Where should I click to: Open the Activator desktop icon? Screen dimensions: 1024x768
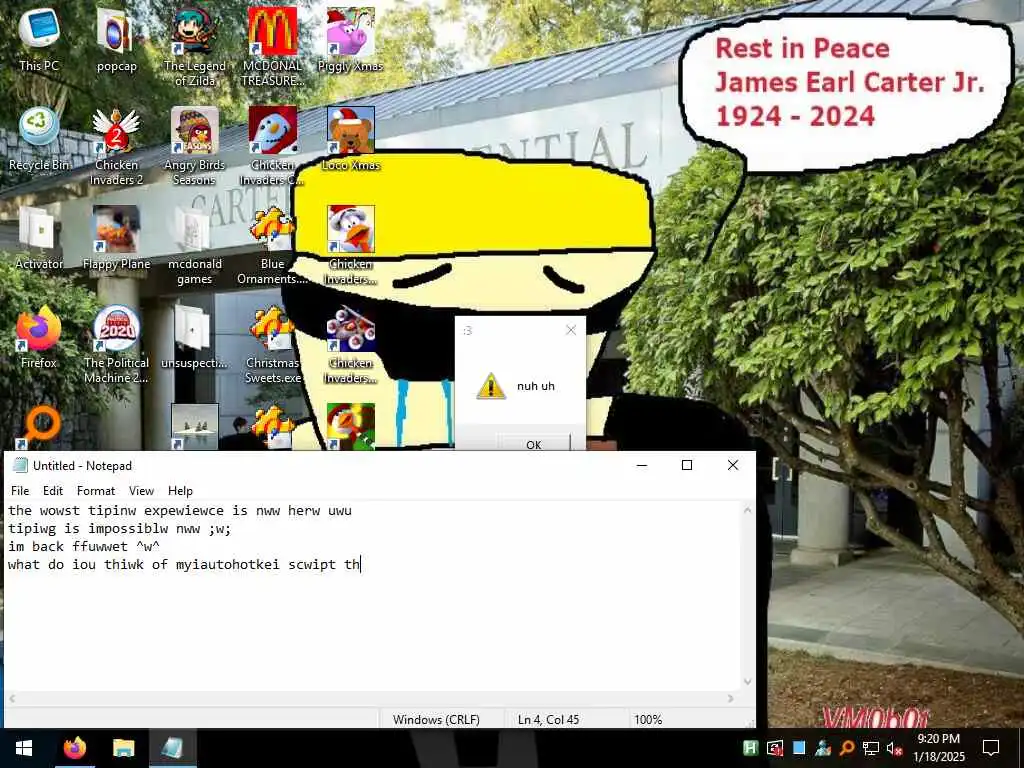(39, 238)
